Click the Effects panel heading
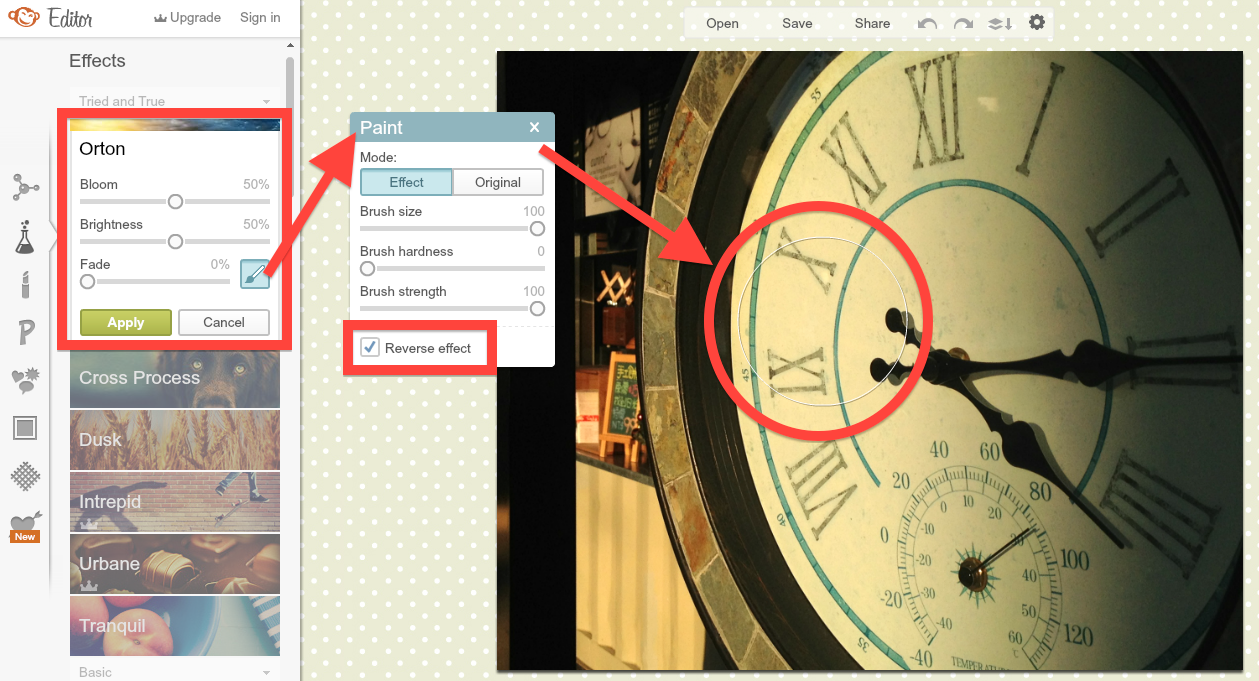 (97, 61)
